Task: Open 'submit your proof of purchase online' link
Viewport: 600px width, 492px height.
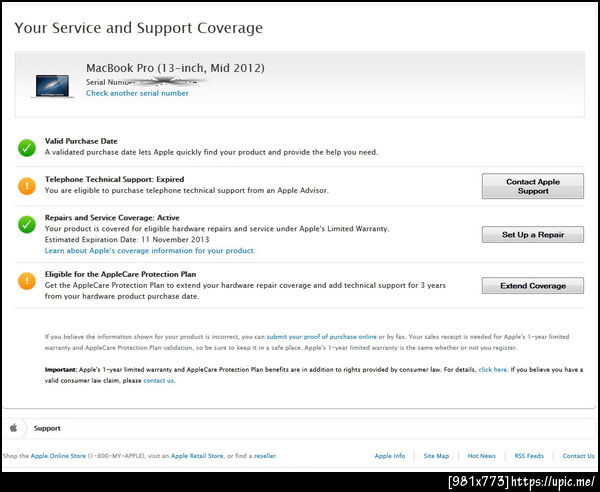Action: [321, 337]
